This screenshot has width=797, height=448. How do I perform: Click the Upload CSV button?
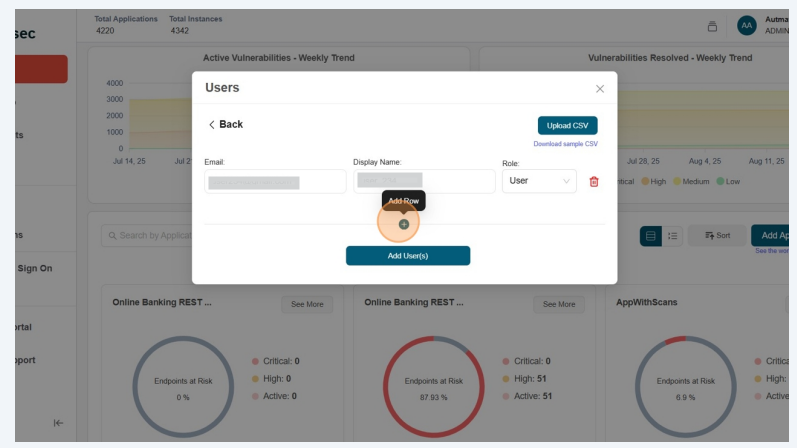(567, 126)
